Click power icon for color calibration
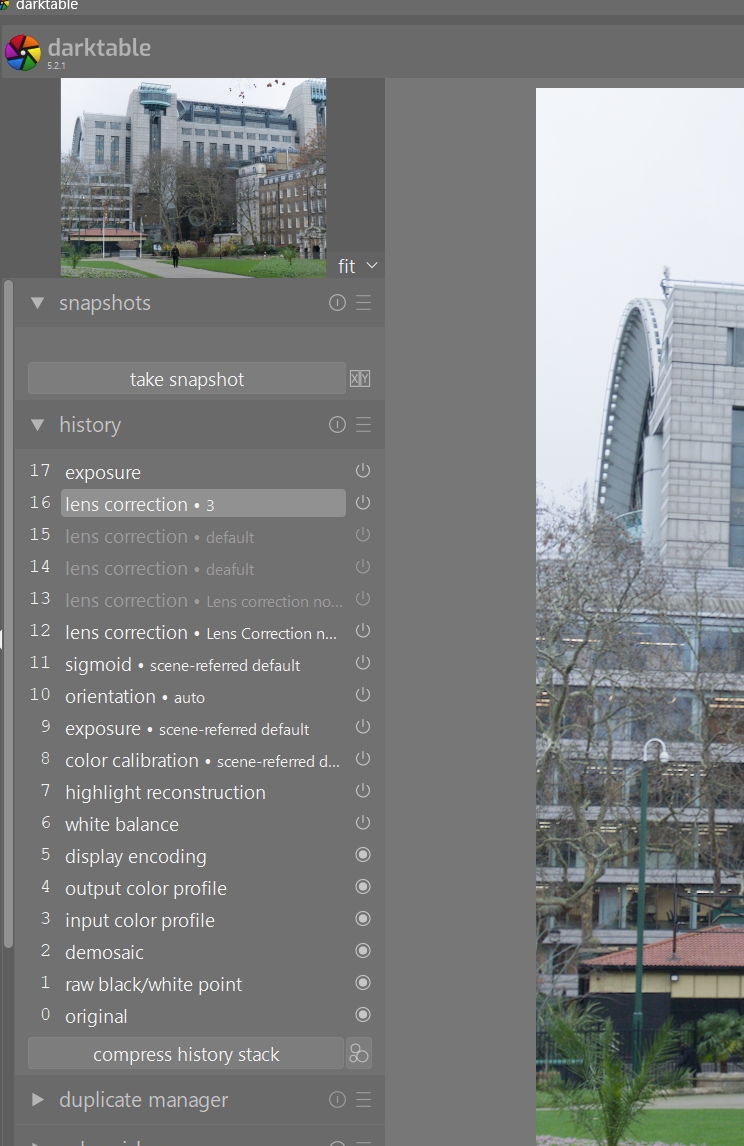 pos(362,759)
